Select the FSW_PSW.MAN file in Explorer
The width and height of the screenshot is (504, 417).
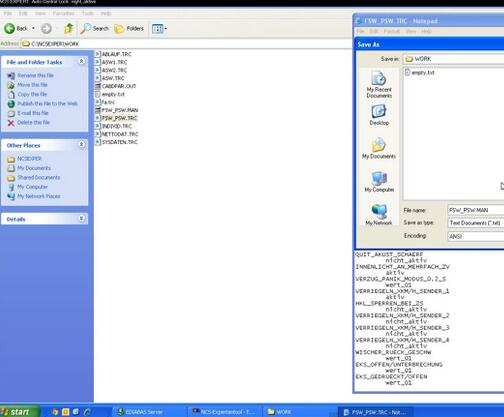[x=117, y=110]
